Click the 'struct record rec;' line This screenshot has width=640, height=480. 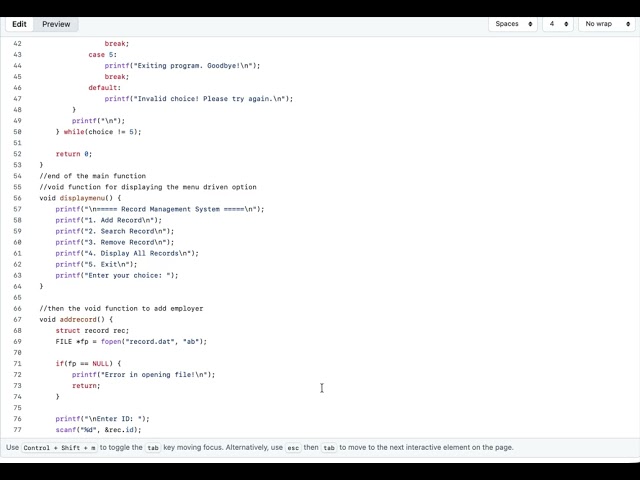pyautogui.click(x=92, y=331)
